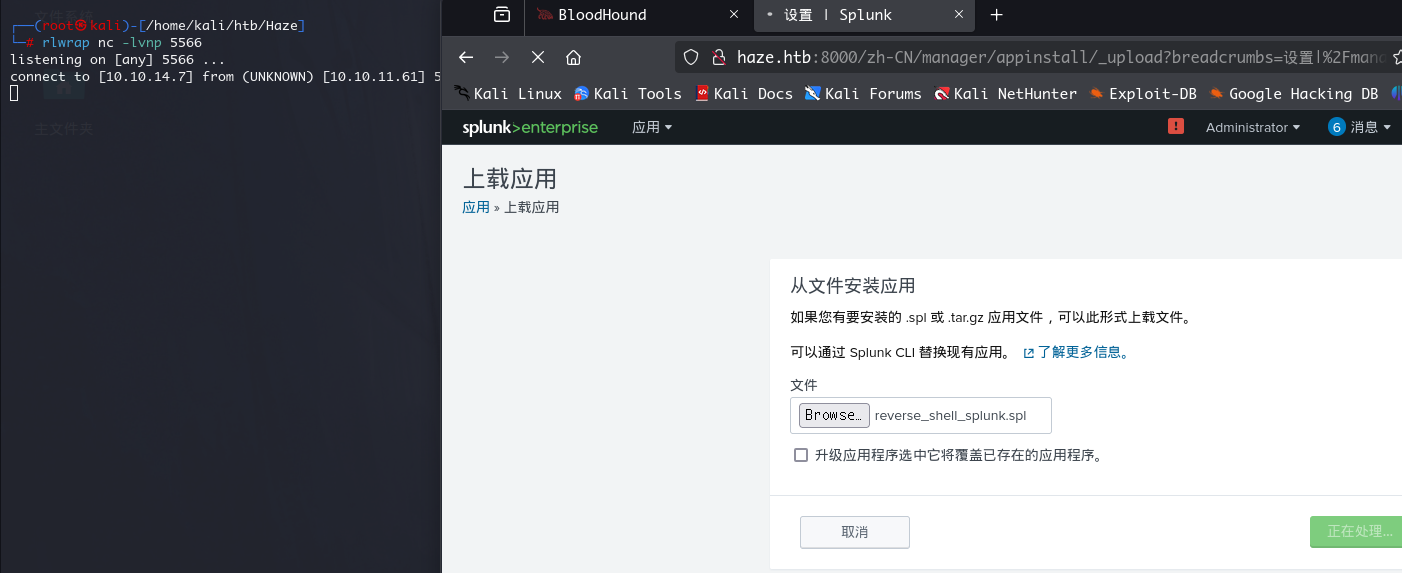The image size is (1402, 573).
Task: Click the insecure connection padlock icon
Action: point(718,58)
